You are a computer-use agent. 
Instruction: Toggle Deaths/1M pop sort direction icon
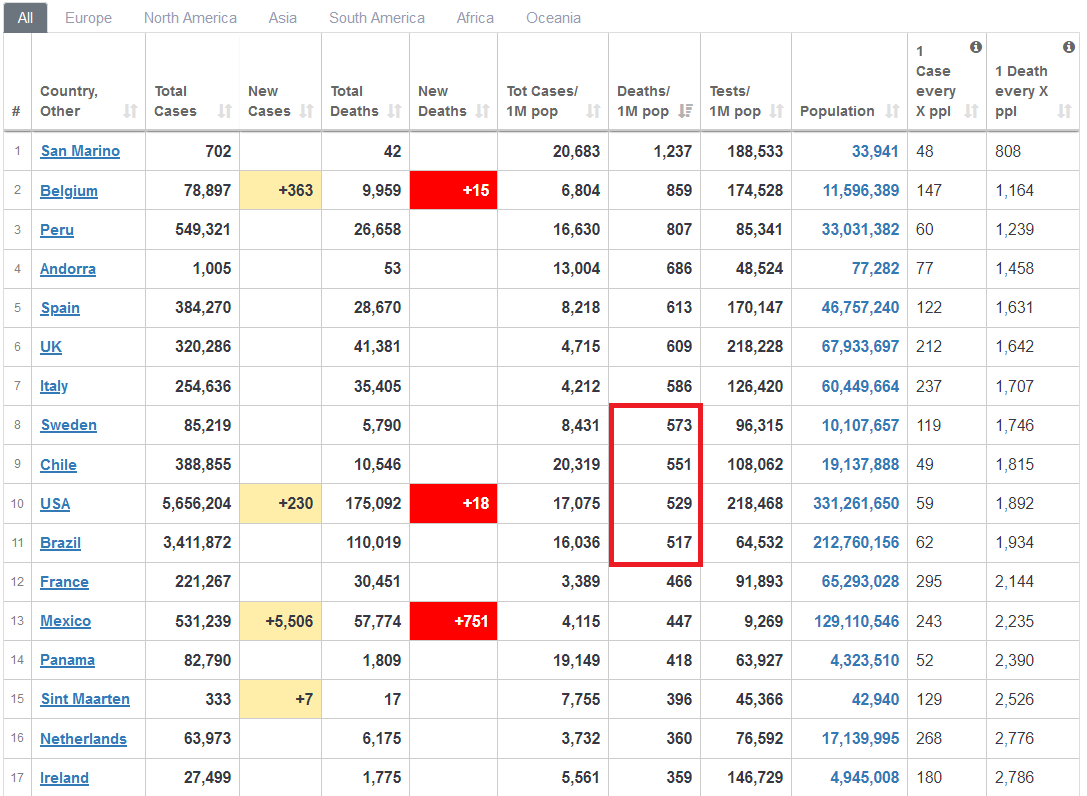[686, 111]
